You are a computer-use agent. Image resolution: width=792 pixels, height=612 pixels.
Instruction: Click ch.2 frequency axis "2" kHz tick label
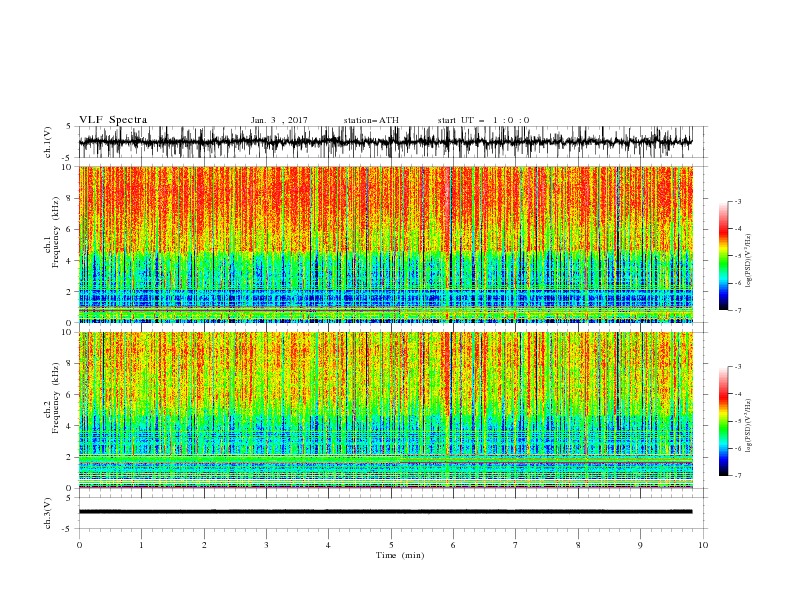[x=70, y=457]
